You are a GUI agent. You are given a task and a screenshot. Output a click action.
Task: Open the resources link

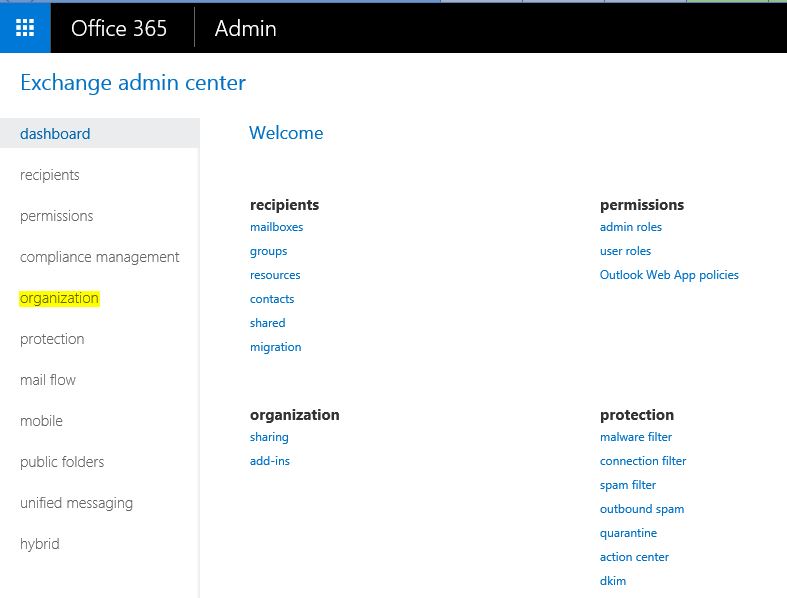[x=275, y=275]
